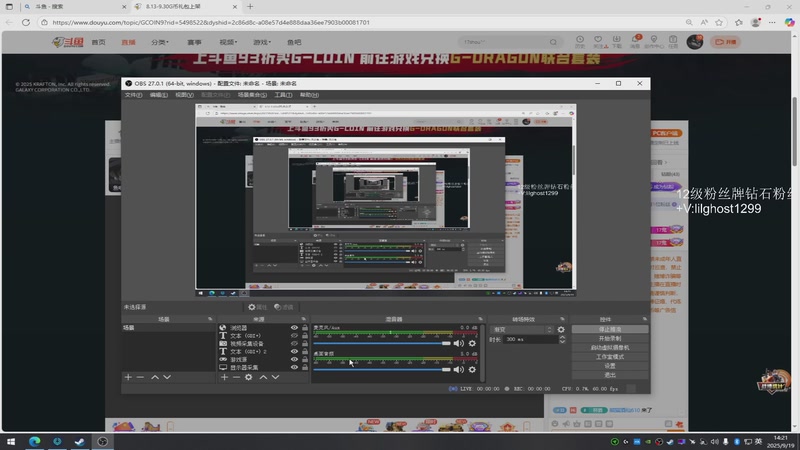Click the 停止推流 stop streaming button
The height and width of the screenshot is (450, 800).
coord(610,330)
